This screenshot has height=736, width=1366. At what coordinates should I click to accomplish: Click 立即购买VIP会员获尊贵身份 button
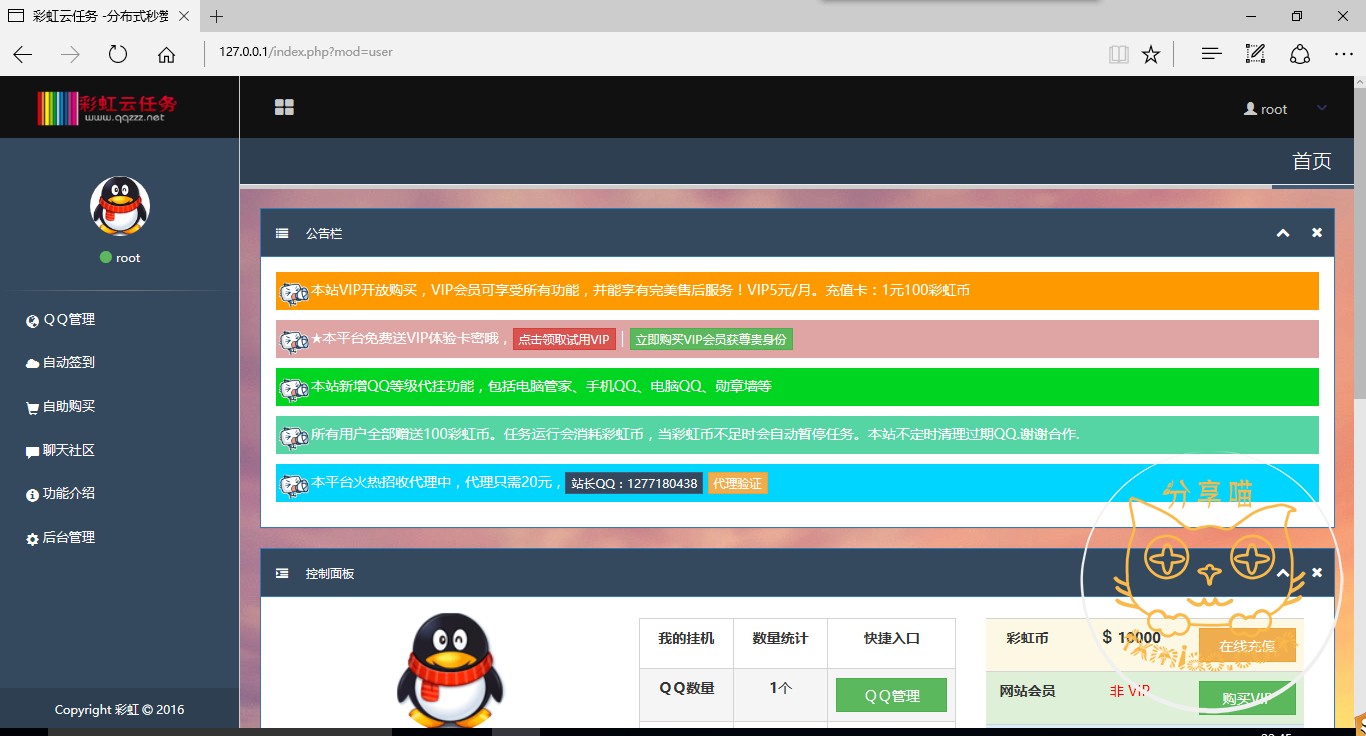(x=711, y=339)
